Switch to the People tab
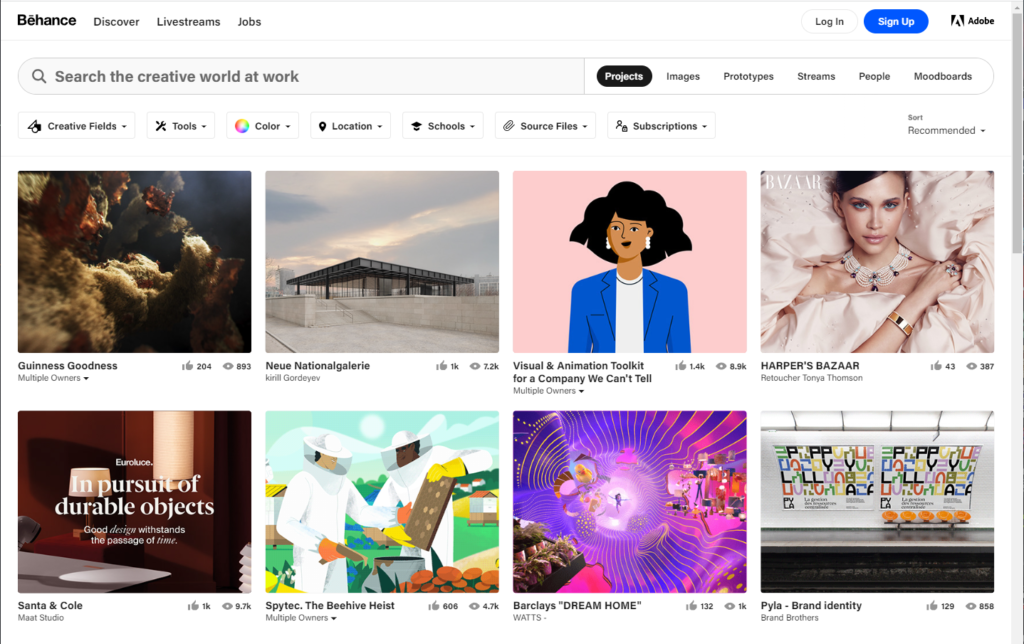The image size is (1024, 644). click(x=874, y=76)
